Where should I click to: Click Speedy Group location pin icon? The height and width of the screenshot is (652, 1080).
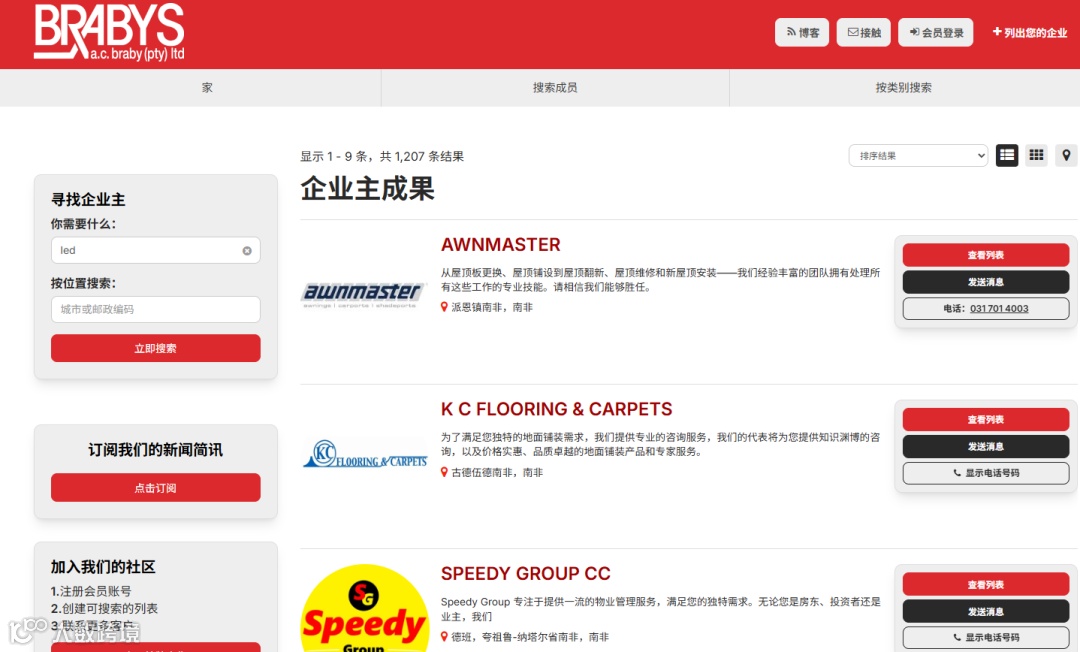pyautogui.click(x=444, y=637)
